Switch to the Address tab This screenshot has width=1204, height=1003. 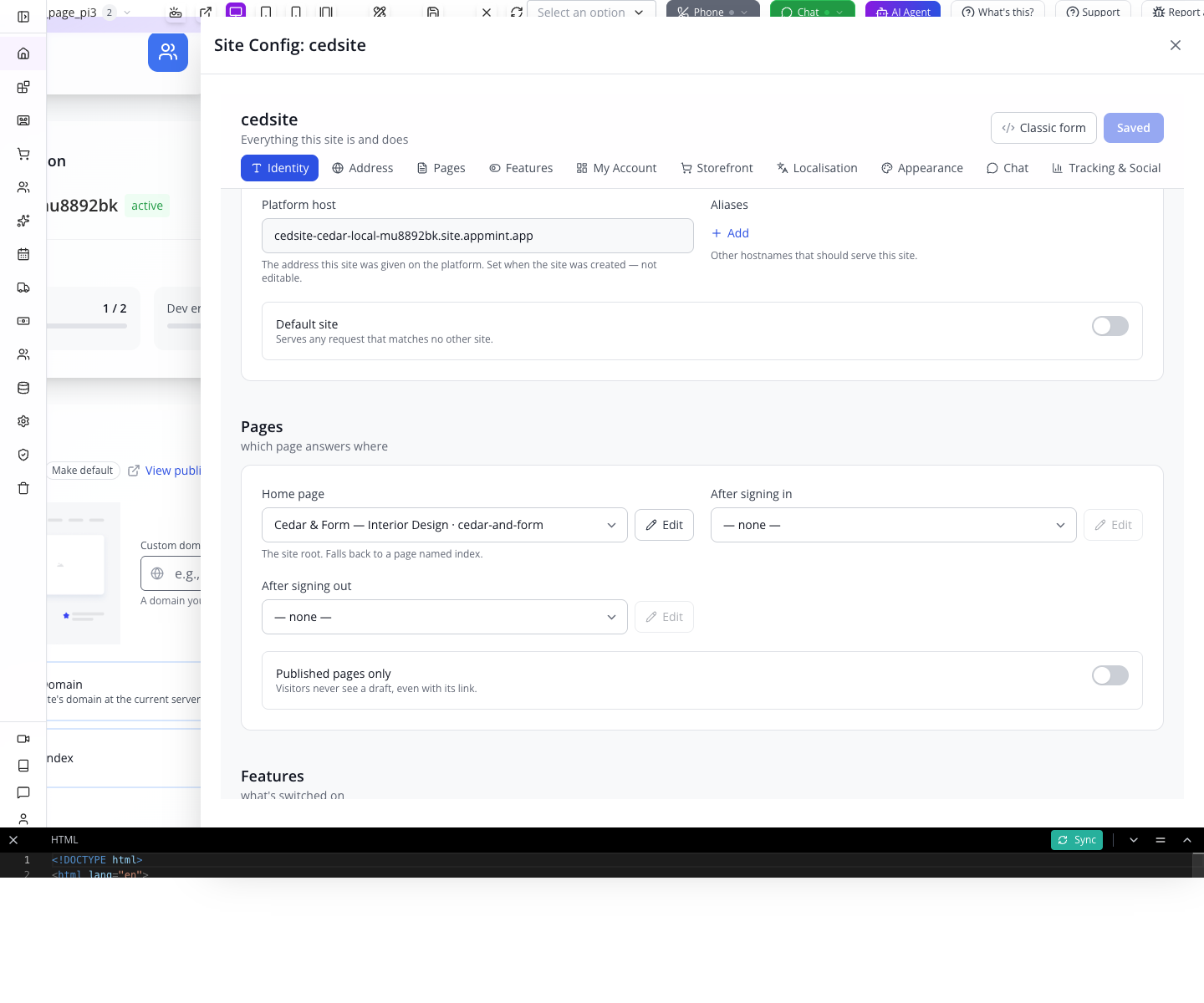(363, 168)
